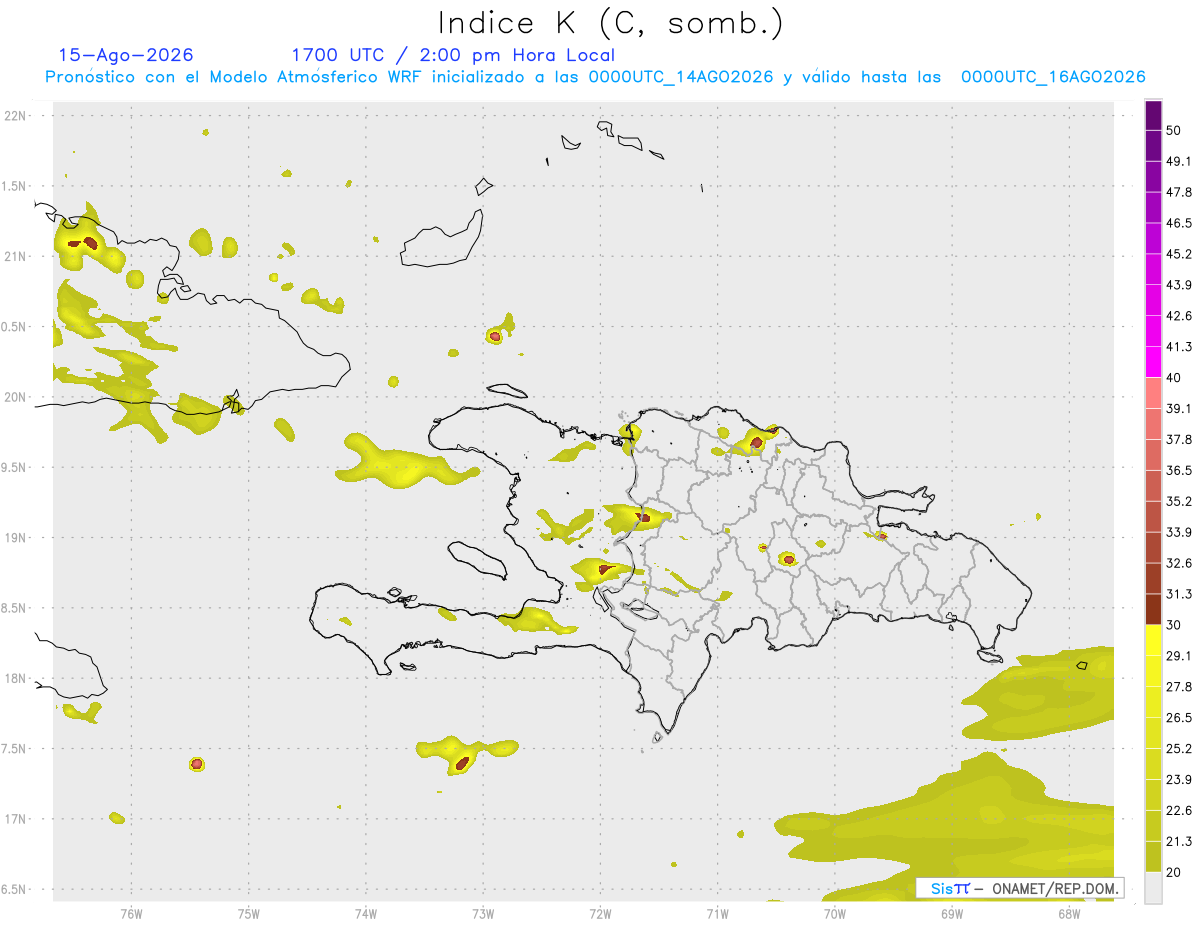Viewport: 1200px width, 927px height.
Task: Click the "43.9" color scale label
Action: pyautogui.click(x=1179, y=285)
